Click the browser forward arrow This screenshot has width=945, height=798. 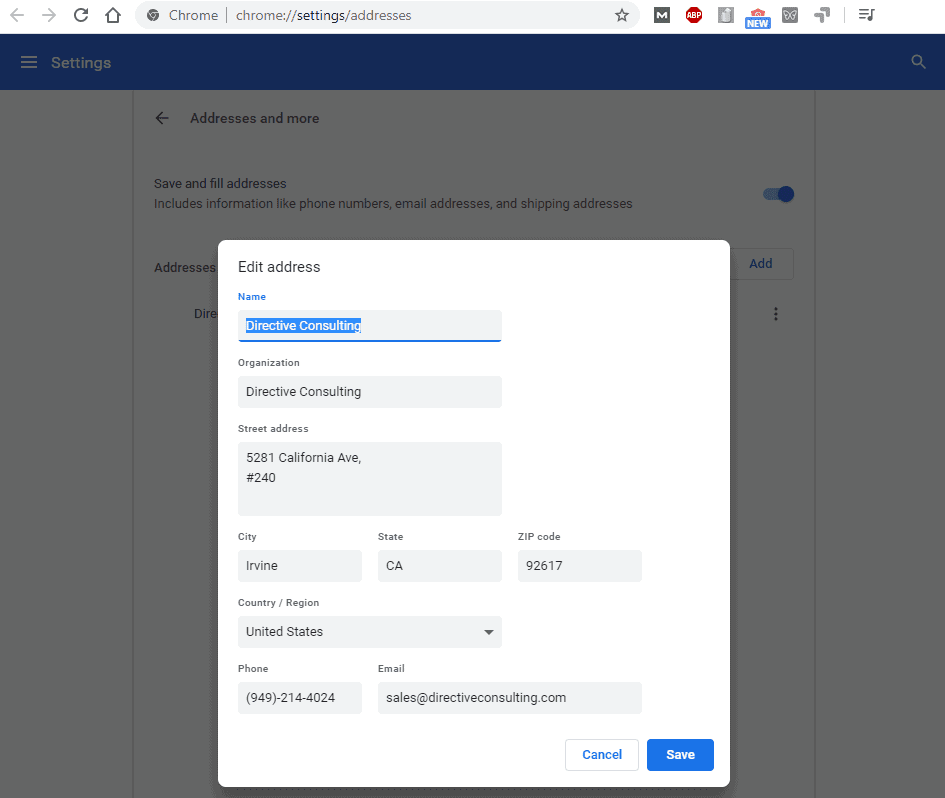tap(49, 15)
